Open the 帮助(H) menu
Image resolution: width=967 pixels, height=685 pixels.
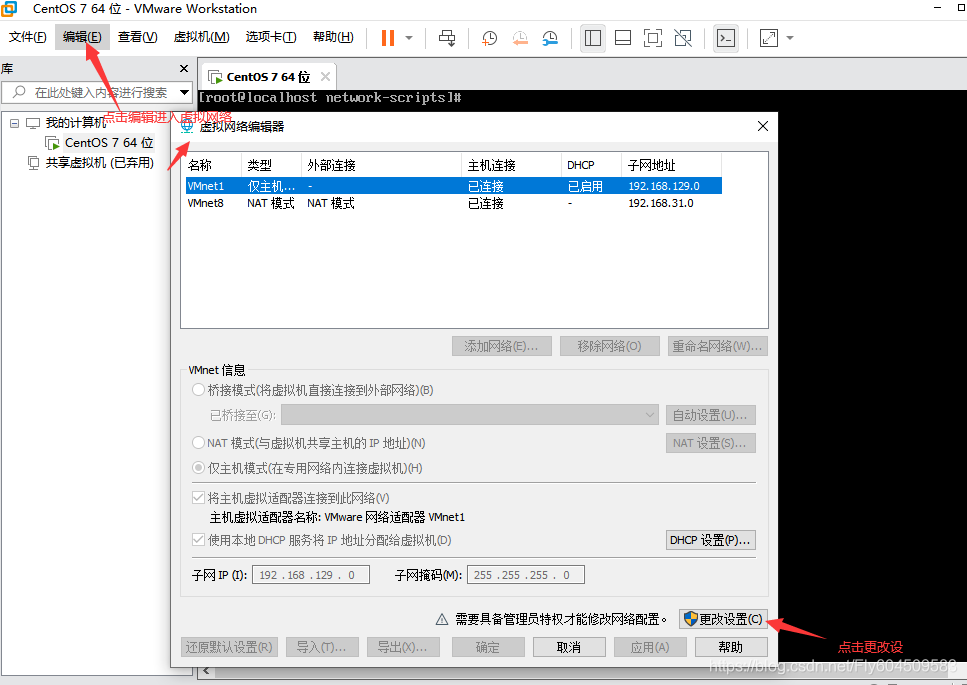333,37
